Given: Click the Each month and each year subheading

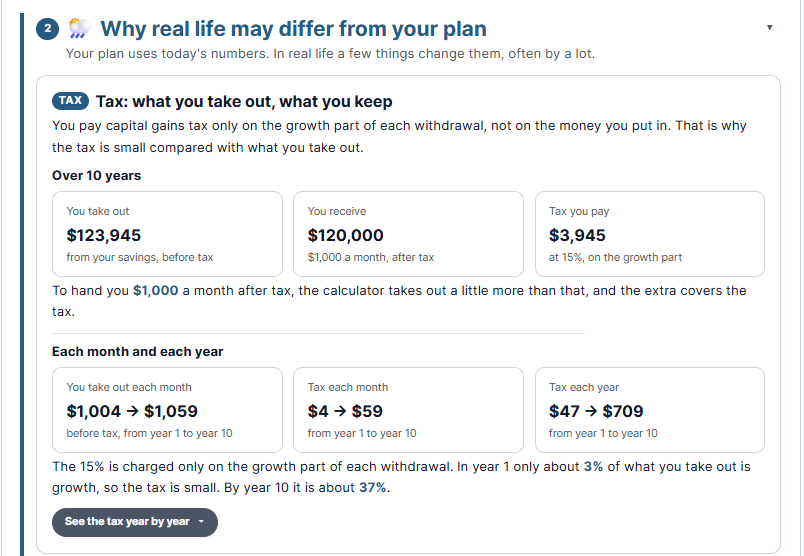Looking at the screenshot, I should pyautogui.click(x=137, y=351).
